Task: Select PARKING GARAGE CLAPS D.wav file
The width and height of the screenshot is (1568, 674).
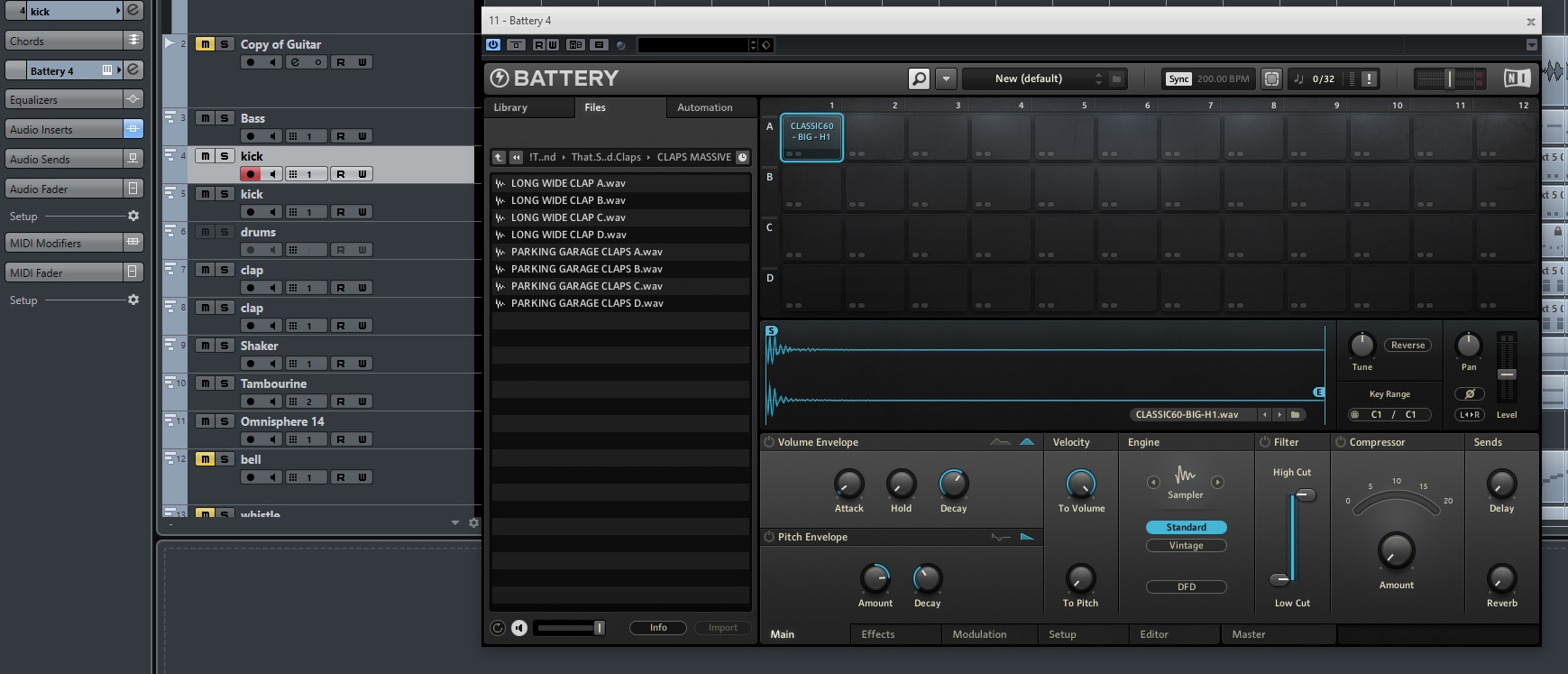Action: click(x=620, y=303)
